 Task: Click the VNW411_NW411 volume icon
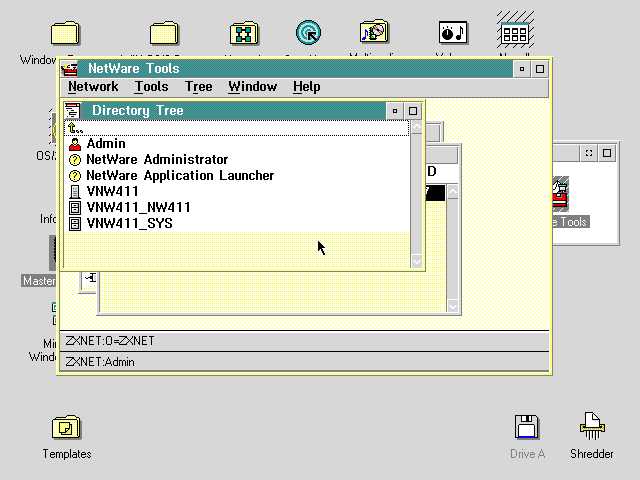[x=75, y=208]
